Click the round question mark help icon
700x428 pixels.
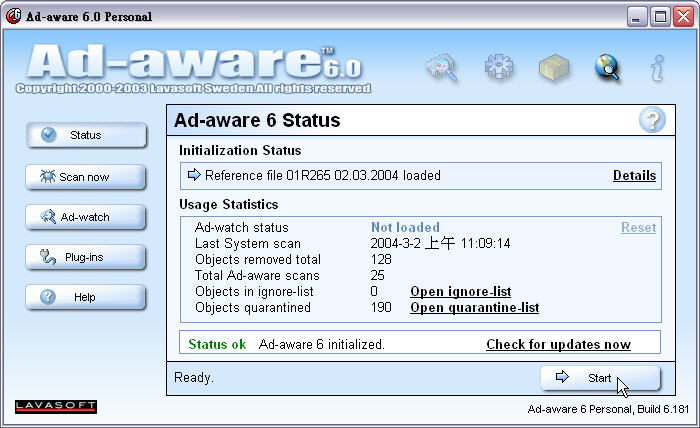(x=652, y=120)
